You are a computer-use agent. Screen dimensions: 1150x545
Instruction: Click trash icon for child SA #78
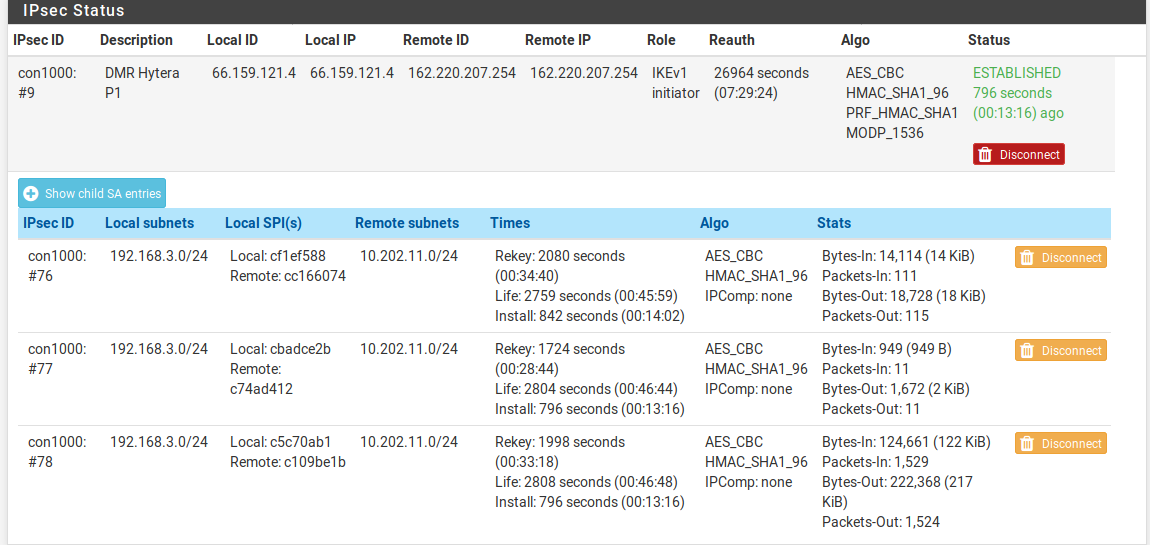coord(1028,443)
